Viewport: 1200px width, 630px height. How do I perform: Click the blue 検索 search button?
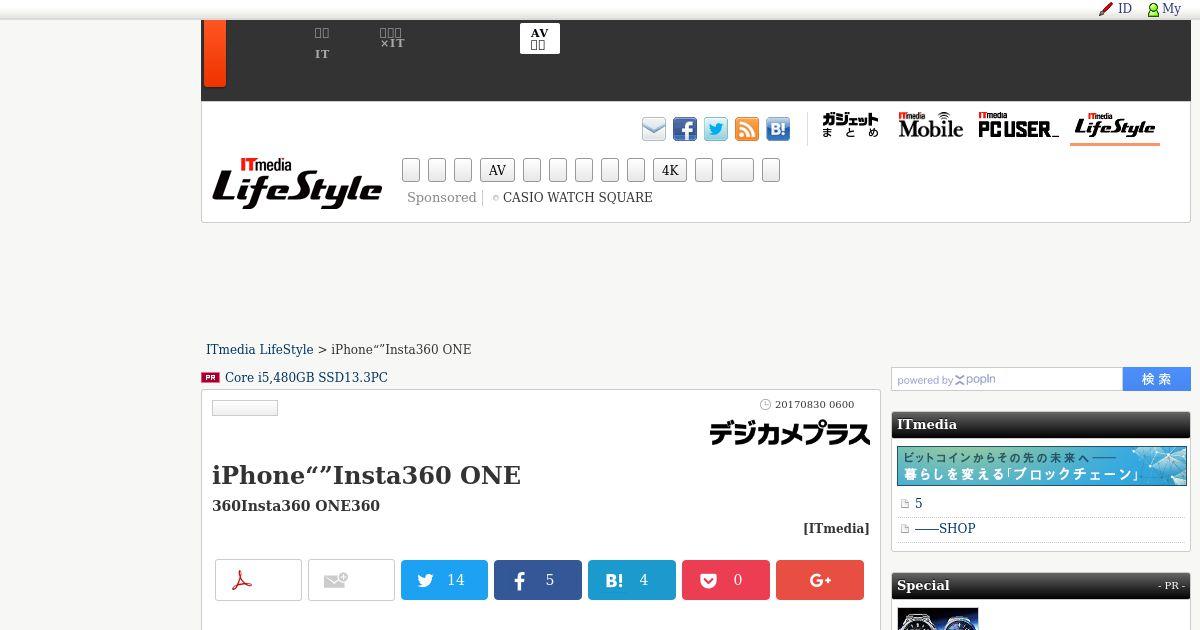[1157, 379]
